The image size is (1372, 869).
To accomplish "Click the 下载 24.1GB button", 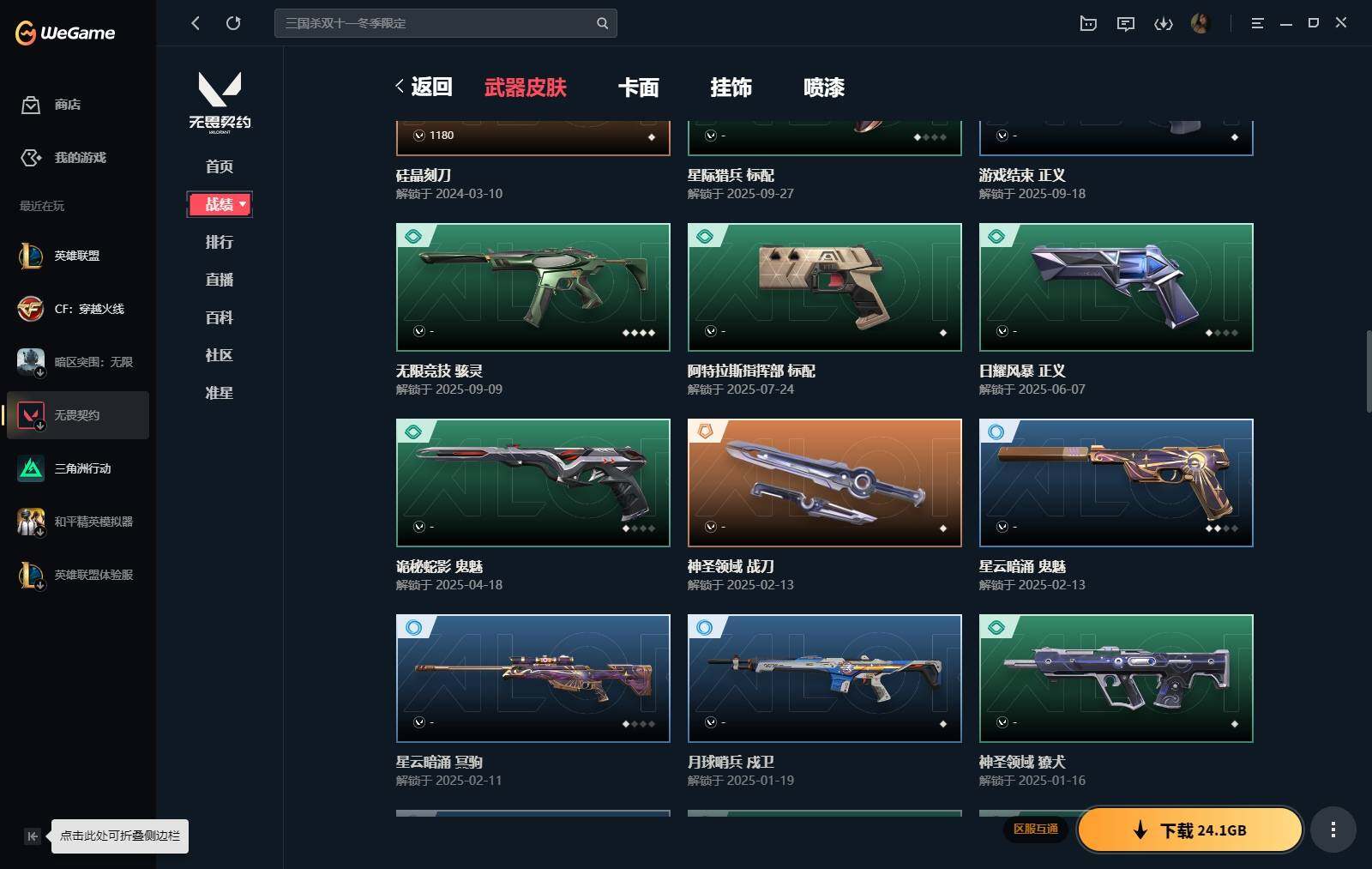I will coord(1190,830).
